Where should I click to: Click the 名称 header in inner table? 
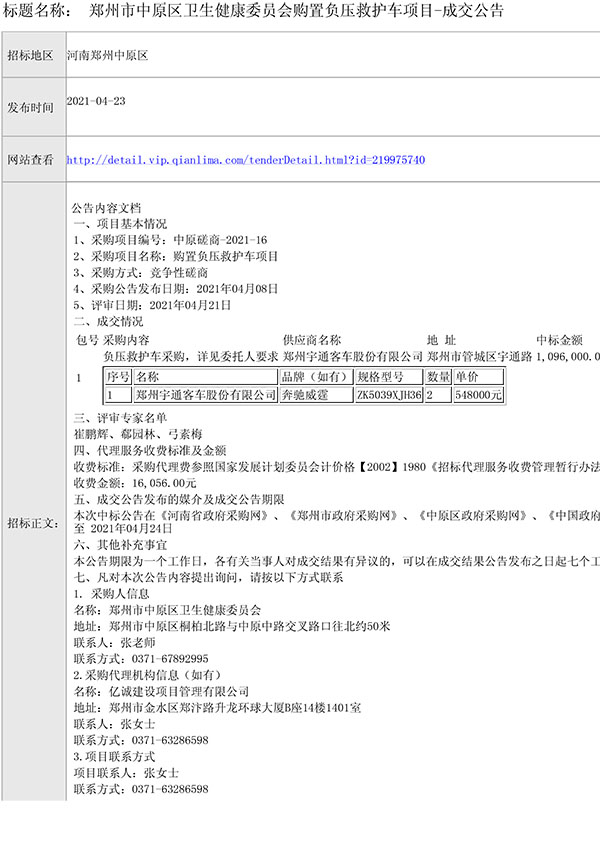pos(205,377)
